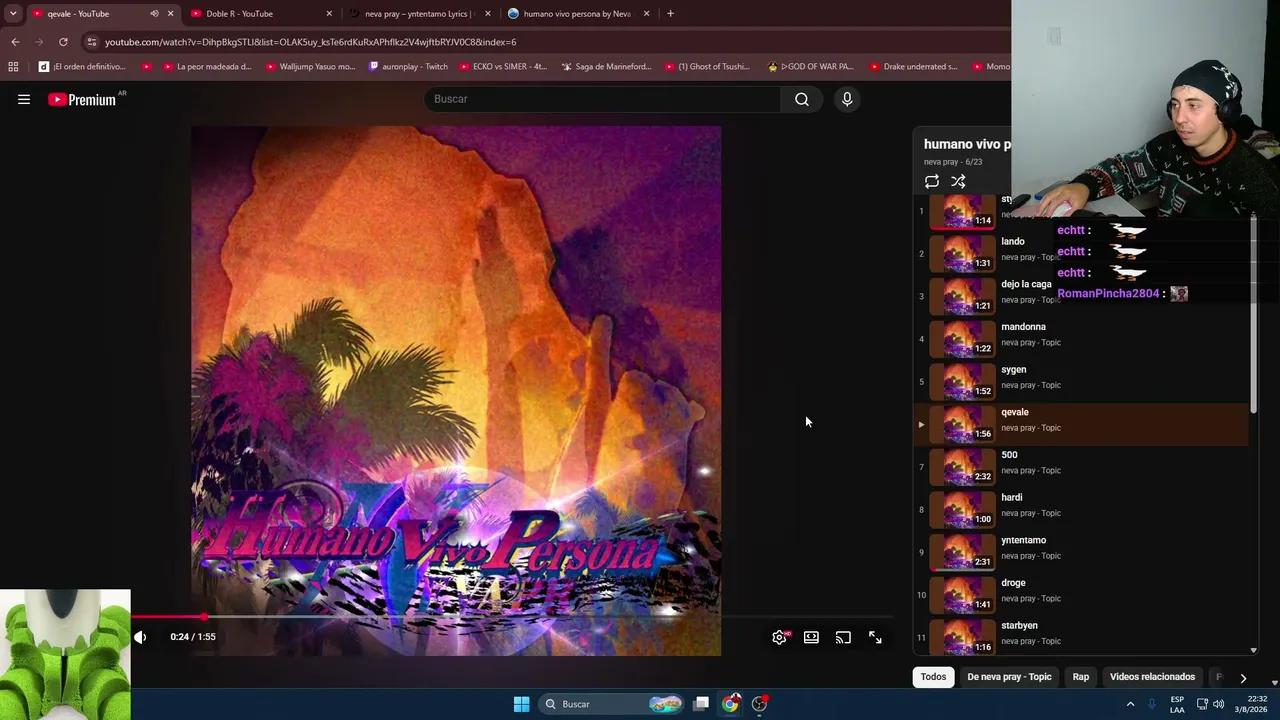The height and width of the screenshot is (720, 1280).
Task: Mute the qevale tab audio
Action: tap(154, 14)
